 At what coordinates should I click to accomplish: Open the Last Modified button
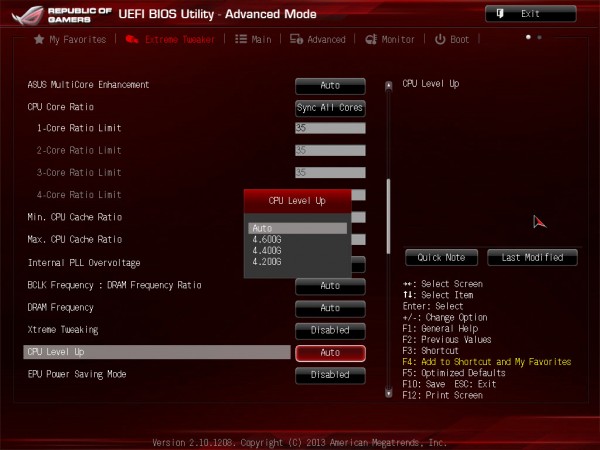coord(532,258)
